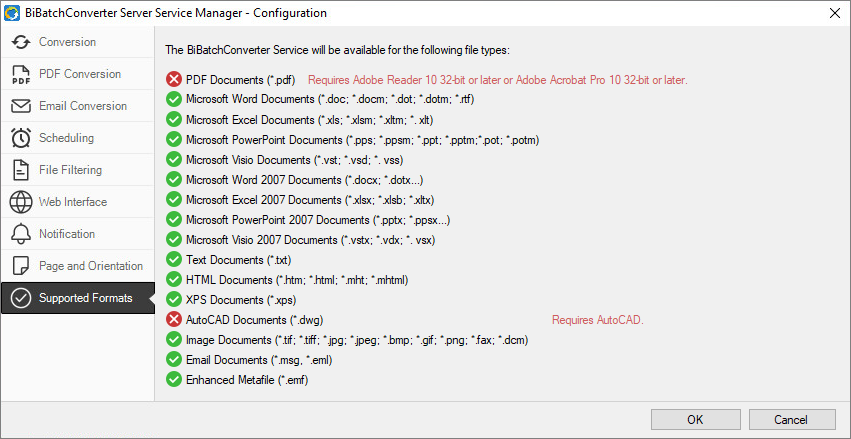Click the Notification bell icon
This screenshot has height=439, width=851.
21,234
